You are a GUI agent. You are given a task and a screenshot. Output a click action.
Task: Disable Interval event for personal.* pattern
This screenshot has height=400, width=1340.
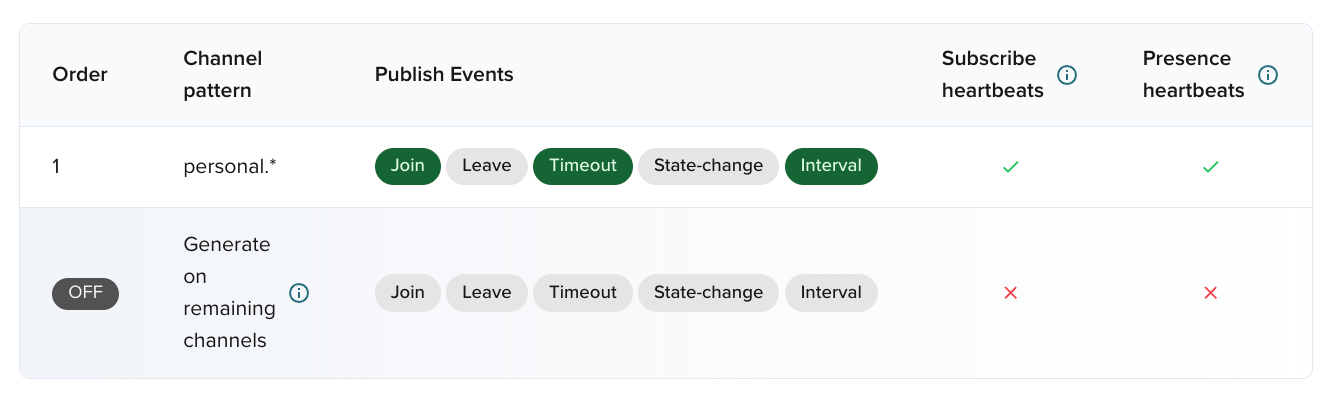pos(830,166)
